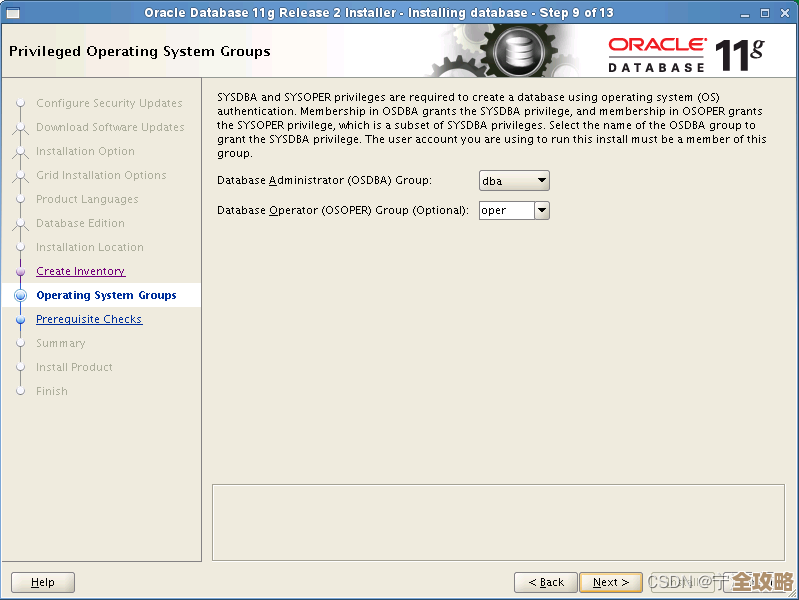This screenshot has width=799, height=600.
Task: Click the Oracle Database 11g logo
Action: [x=685, y=52]
